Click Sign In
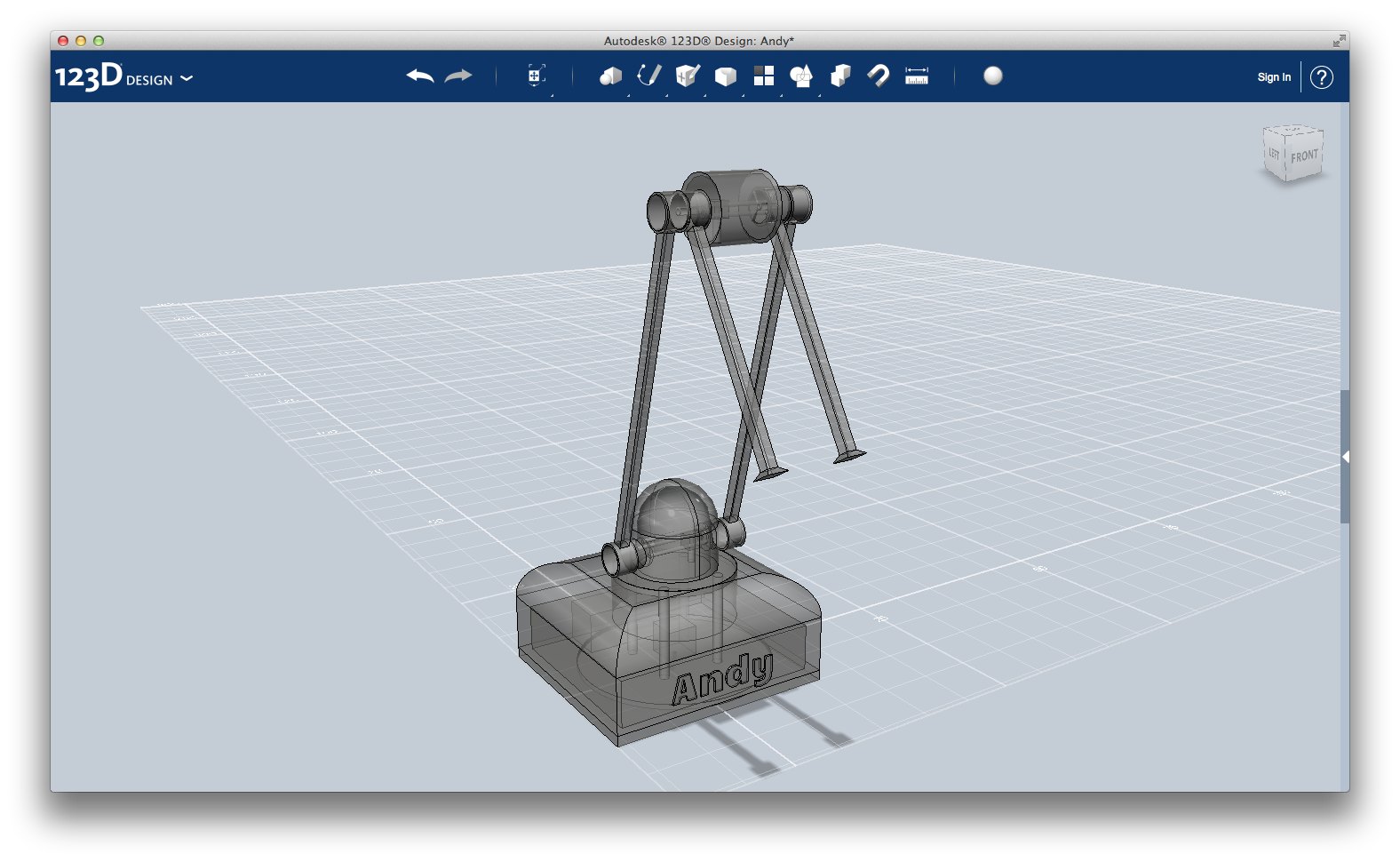 click(x=1274, y=77)
